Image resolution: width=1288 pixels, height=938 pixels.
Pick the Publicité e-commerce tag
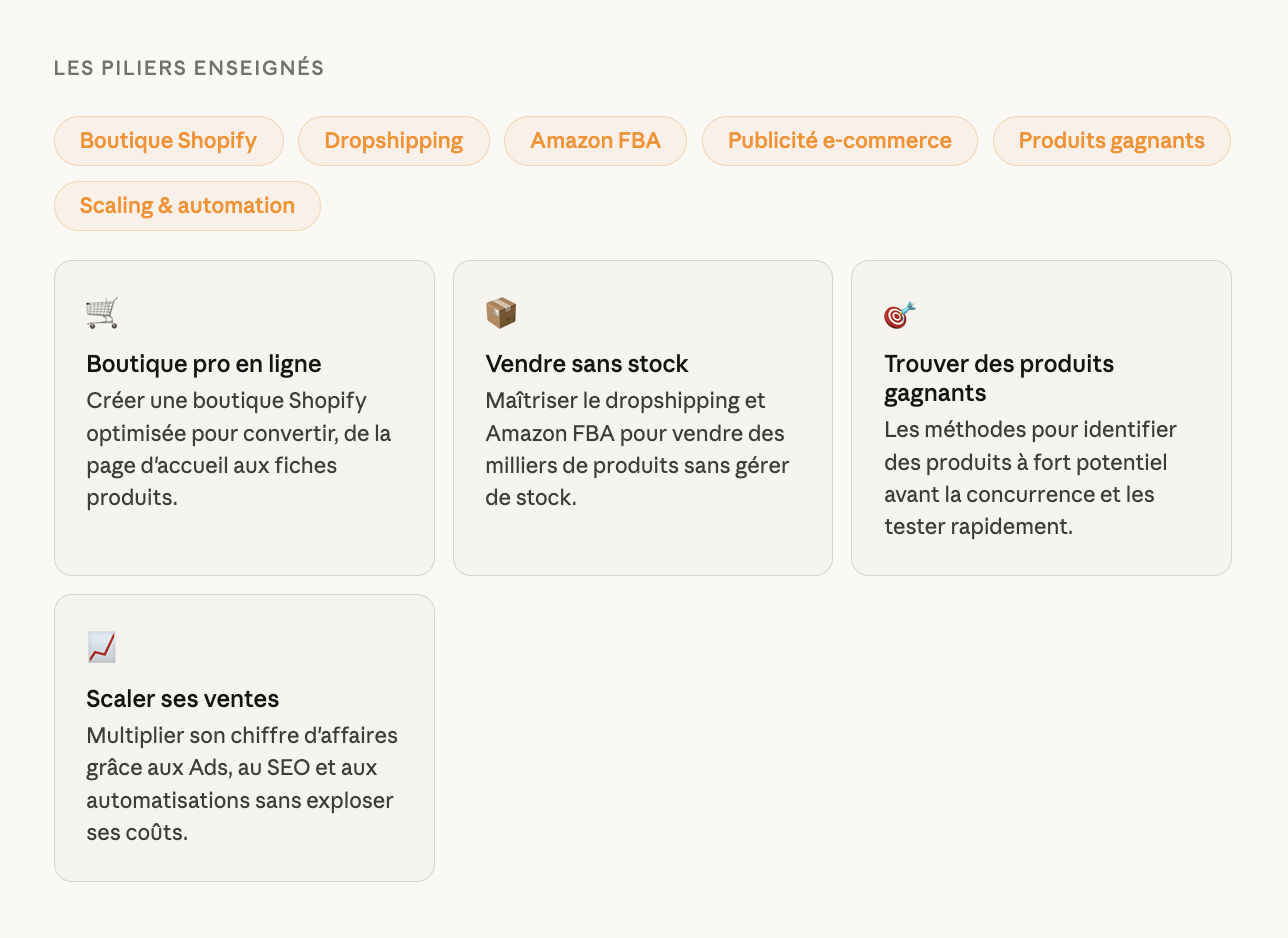(839, 141)
